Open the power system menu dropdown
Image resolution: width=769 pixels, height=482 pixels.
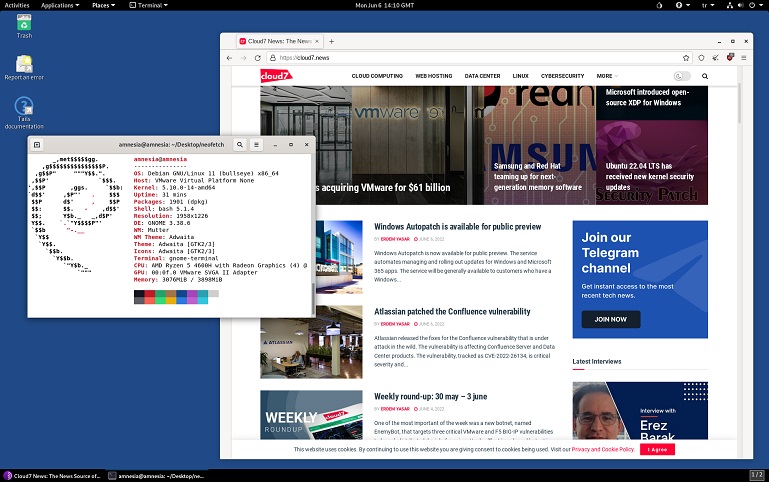click(755, 5)
